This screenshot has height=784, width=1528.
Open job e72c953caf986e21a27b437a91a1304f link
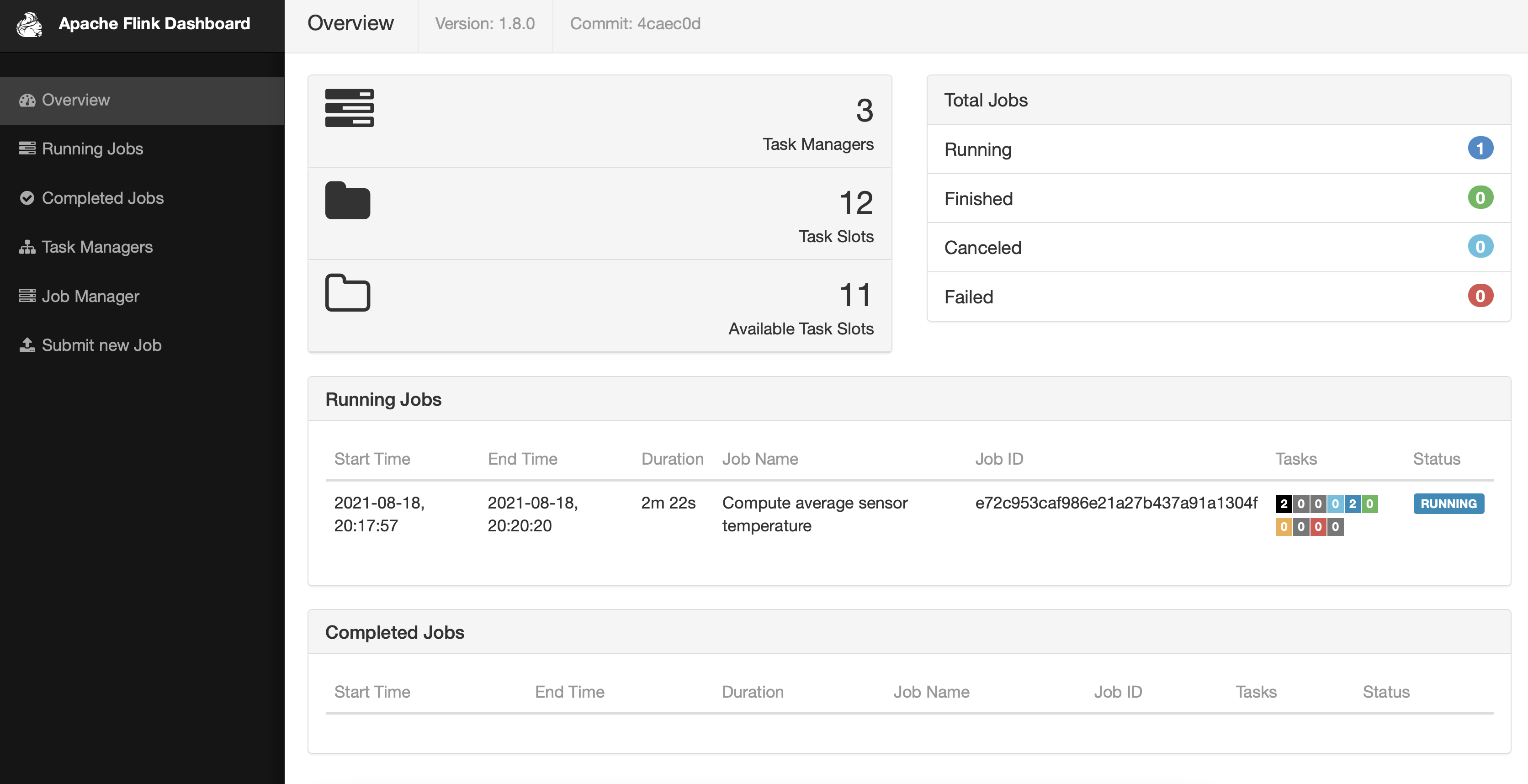point(1116,503)
